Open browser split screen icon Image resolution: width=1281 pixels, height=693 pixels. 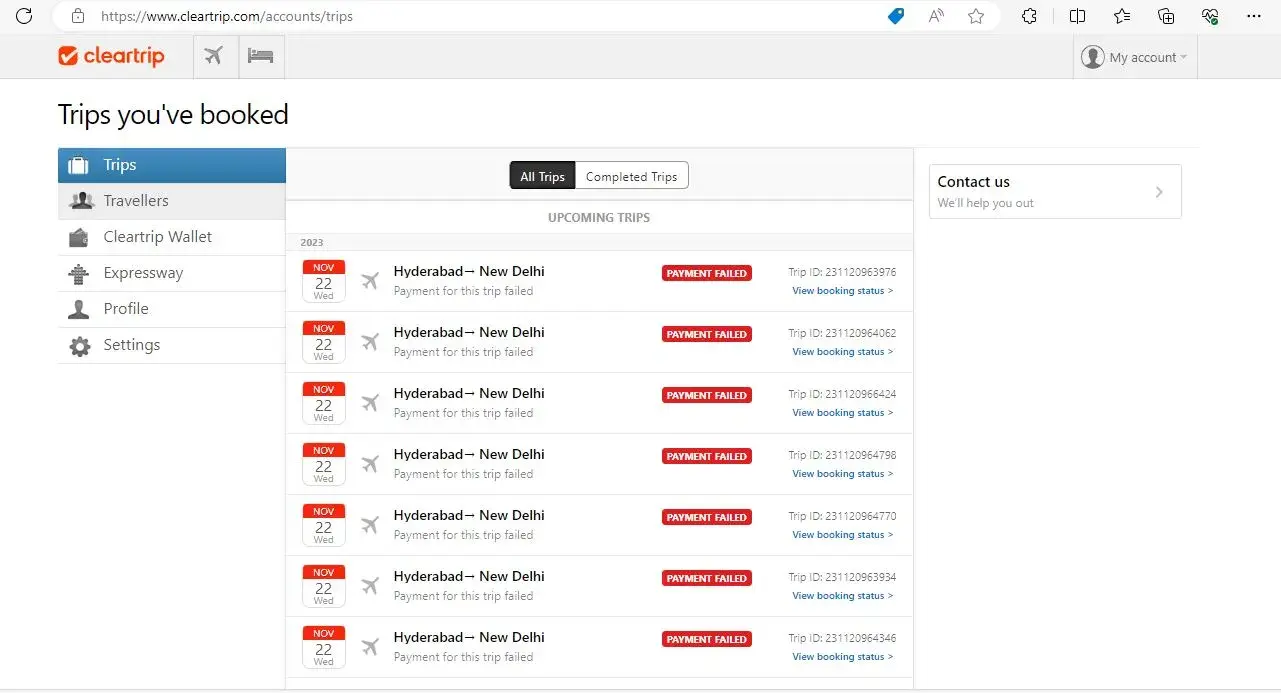tap(1077, 16)
